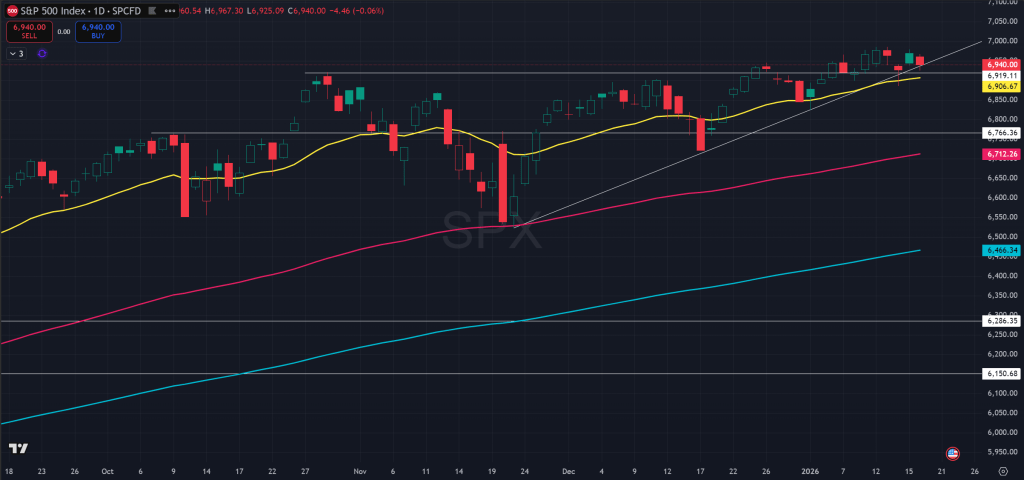Click the 6,919.11 horizontal line price label
1024x480 pixels.
[1001, 75]
